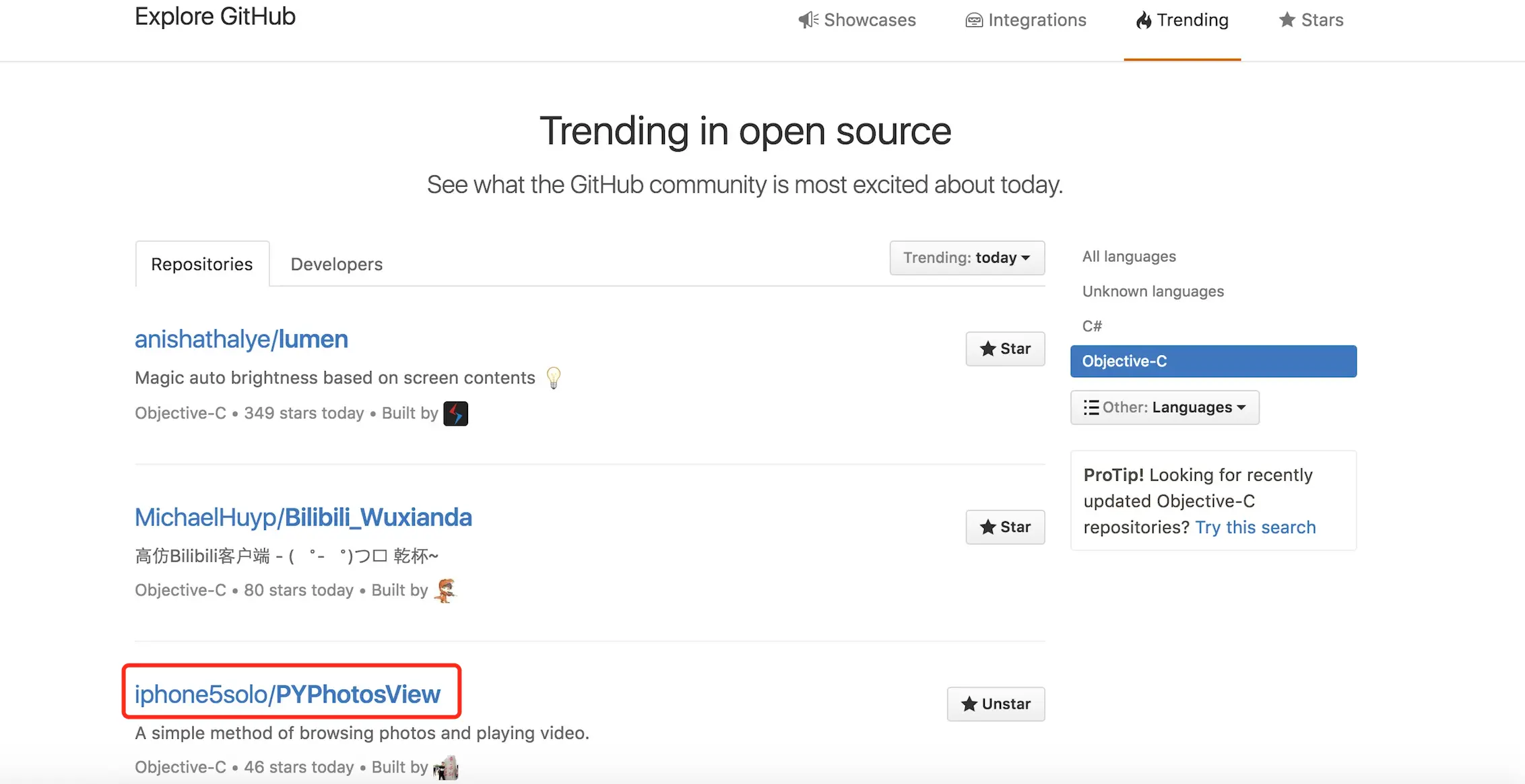Viewport: 1525px width, 784px height.
Task: Star the anishathalye/lumen repository
Action: [1005, 349]
